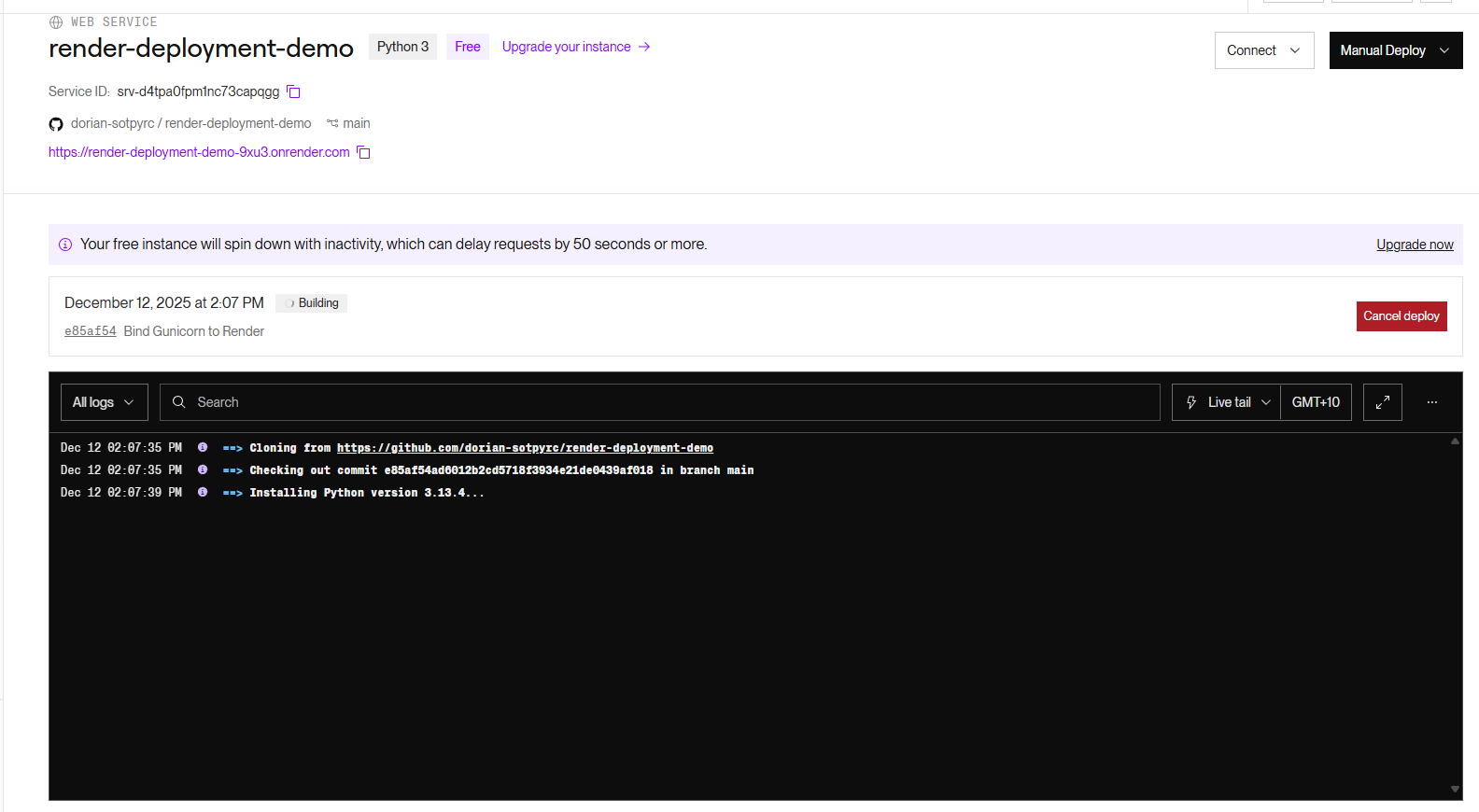Screen dimensions: 1479x812
Task: Click the commit message Bind Gunicorn to Render
Action: 194,331
